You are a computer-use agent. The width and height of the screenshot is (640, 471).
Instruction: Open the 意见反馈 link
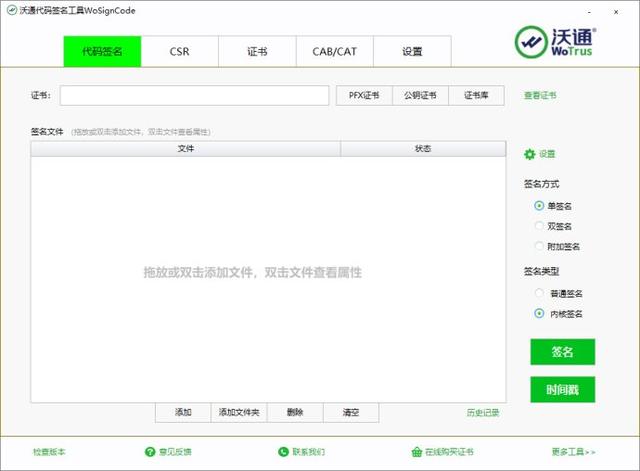[175, 452]
